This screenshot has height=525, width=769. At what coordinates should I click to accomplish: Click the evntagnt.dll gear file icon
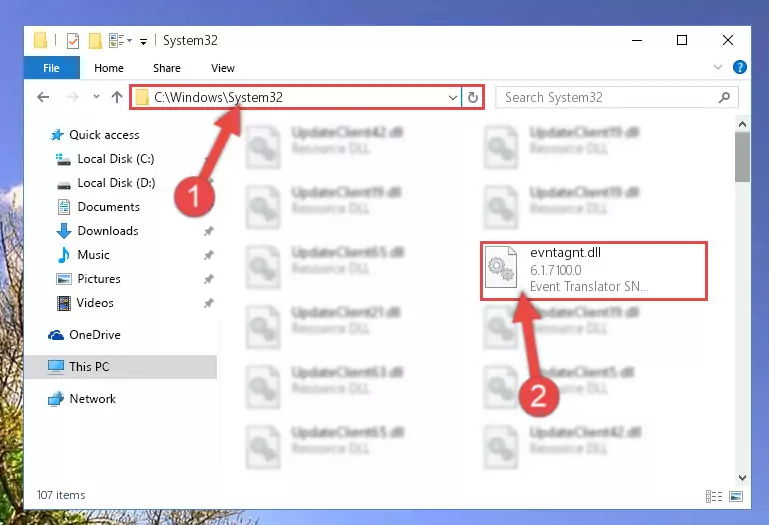[x=501, y=267]
